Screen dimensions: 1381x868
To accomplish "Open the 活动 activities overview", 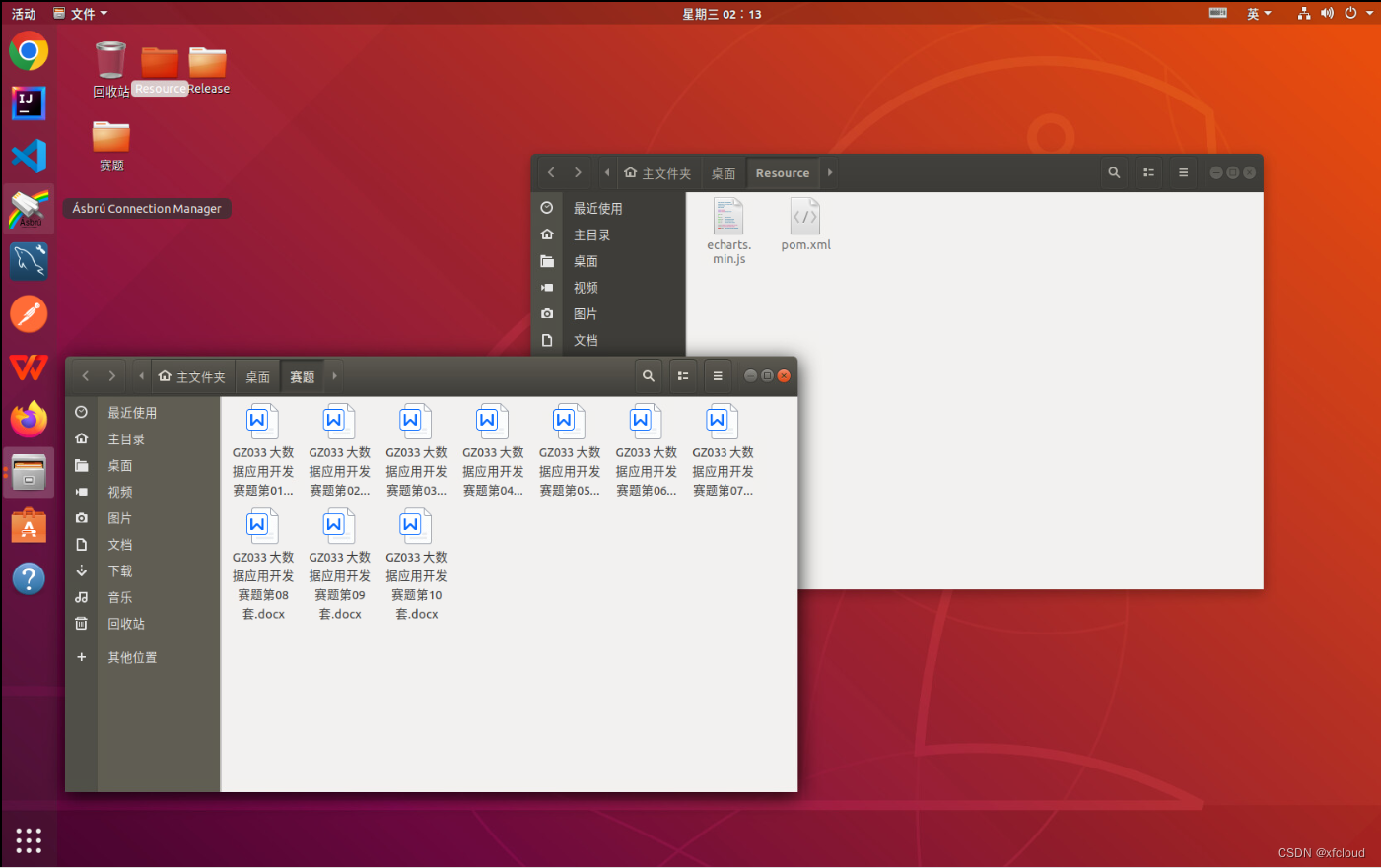I will (x=24, y=14).
